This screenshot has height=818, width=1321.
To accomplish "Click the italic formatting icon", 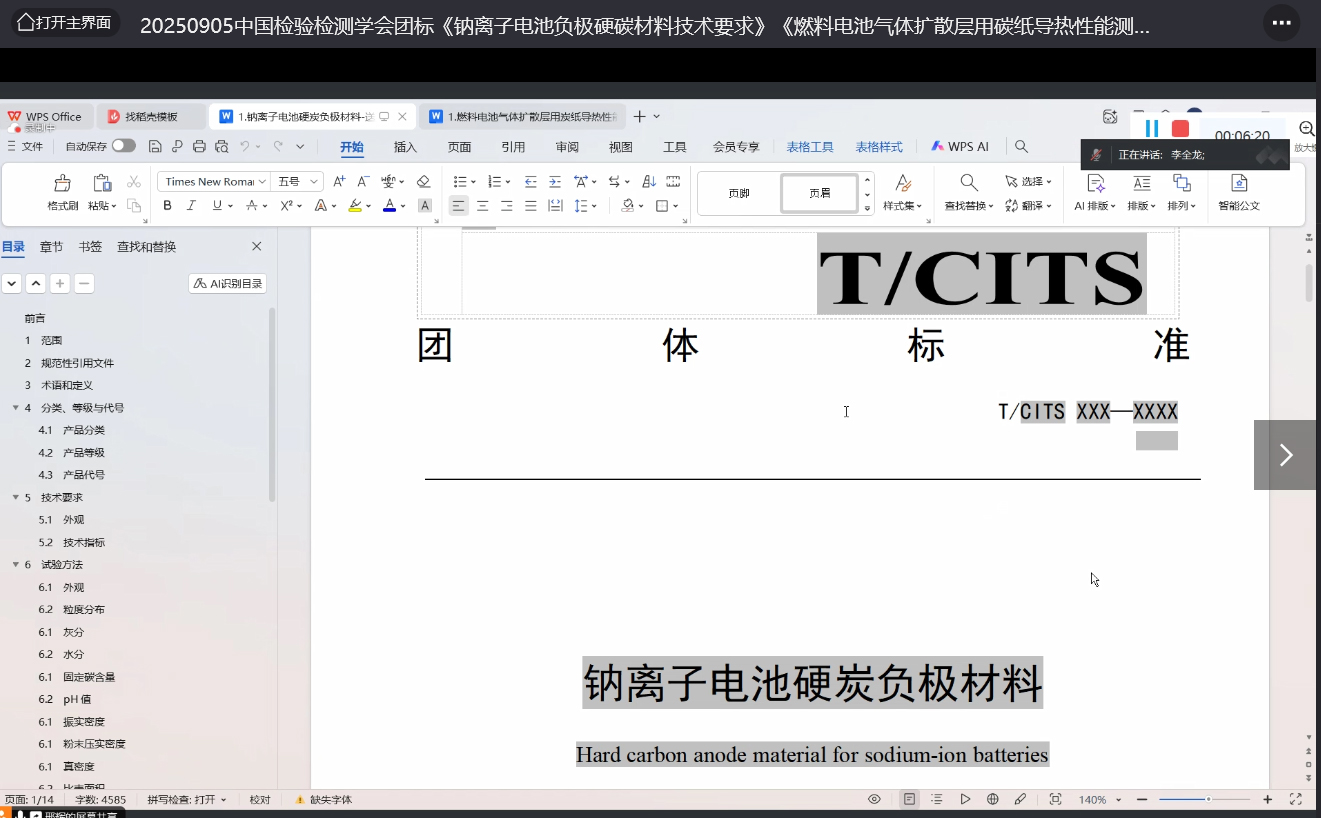I will (x=191, y=206).
